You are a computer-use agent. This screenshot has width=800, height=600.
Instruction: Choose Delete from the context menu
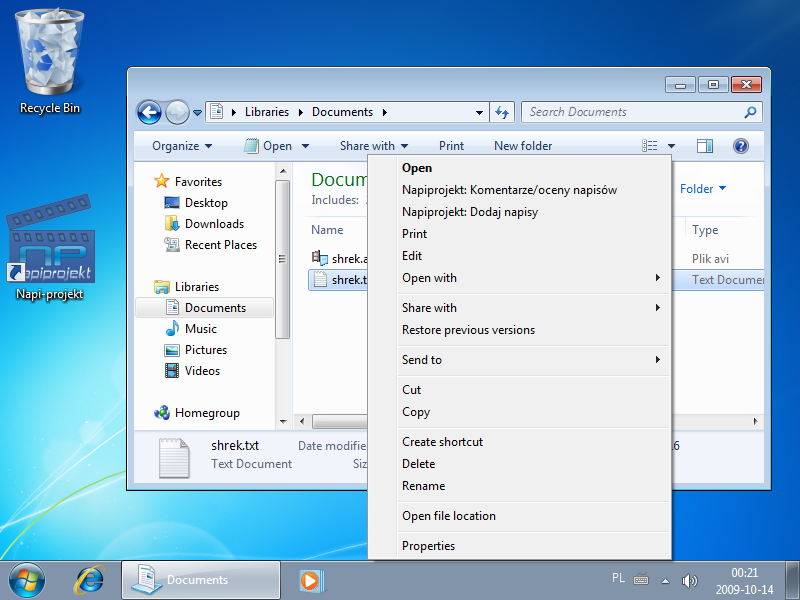click(534, 464)
